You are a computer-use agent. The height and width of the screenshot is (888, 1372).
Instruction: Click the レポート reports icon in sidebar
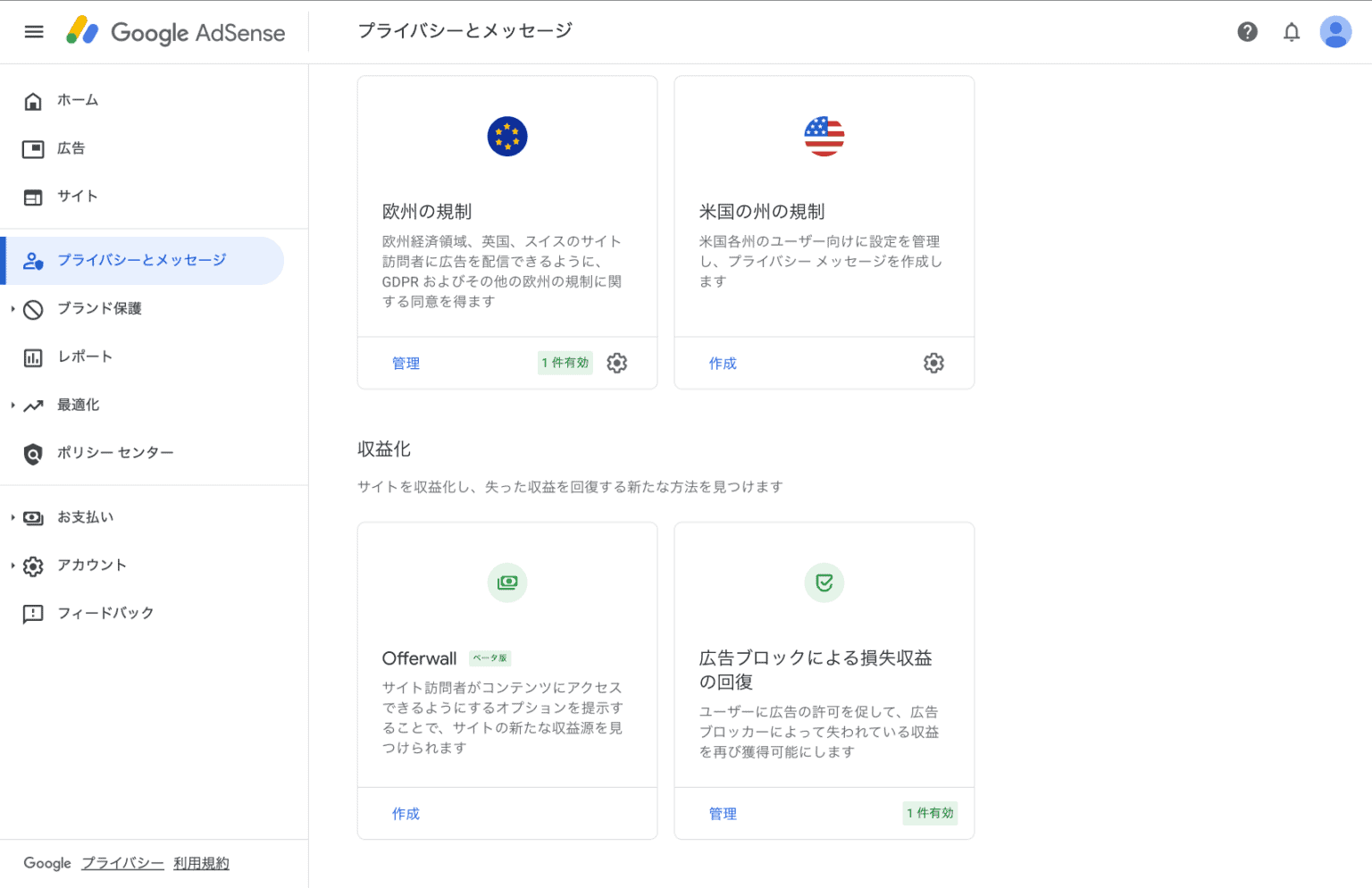[33, 356]
